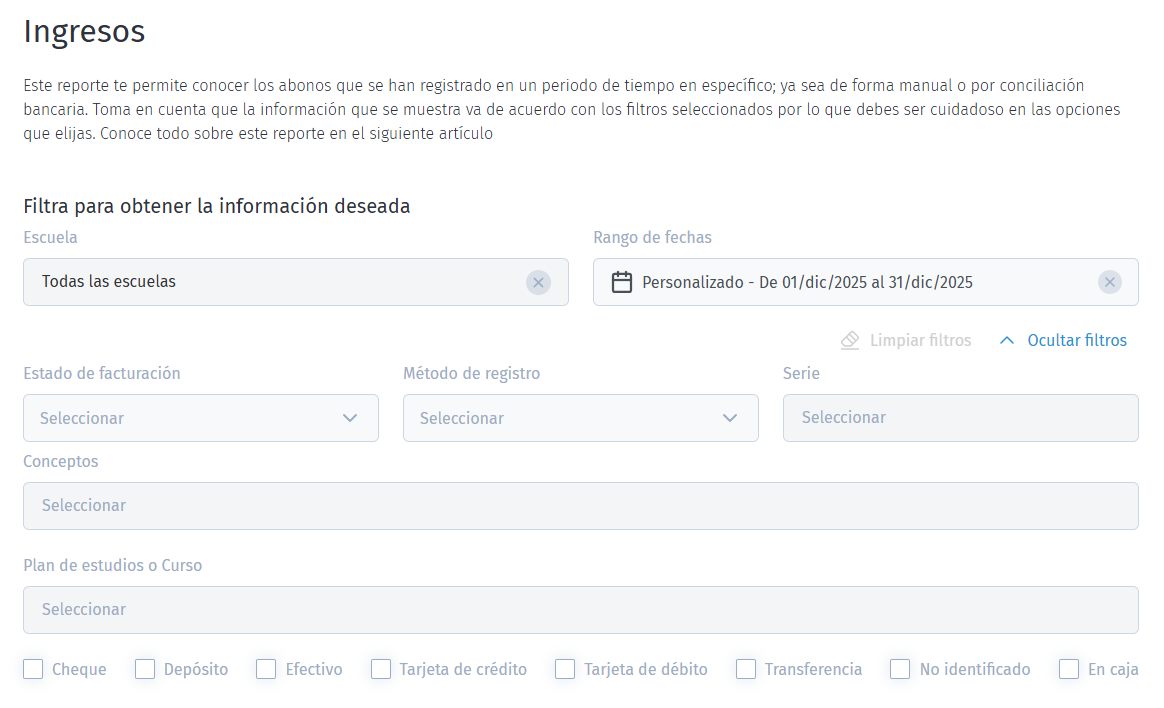Open the Conceptos selector
The width and height of the screenshot is (1164, 708).
point(581,506)
